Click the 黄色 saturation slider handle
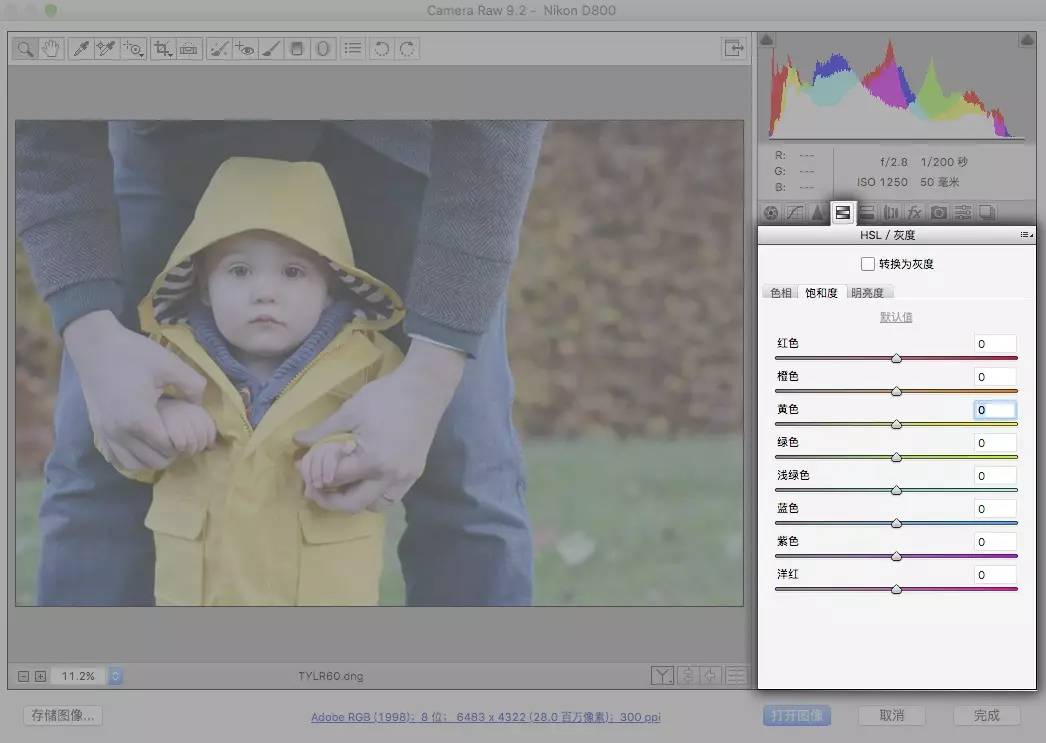Image resolution: width=1046 pixels, height=743 pixels. [897, 424]
